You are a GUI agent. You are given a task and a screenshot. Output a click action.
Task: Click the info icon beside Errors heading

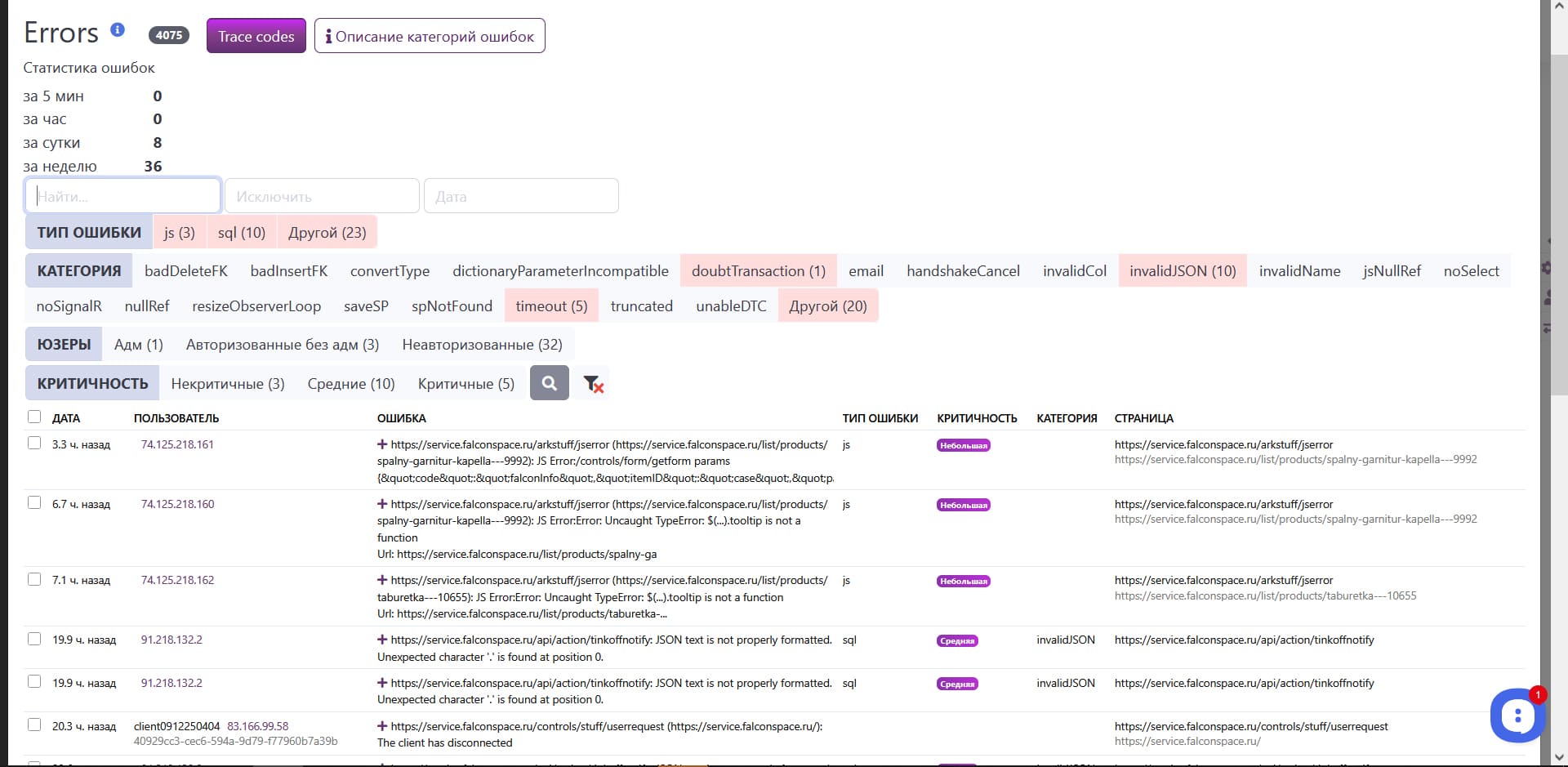tap(118, 30)
